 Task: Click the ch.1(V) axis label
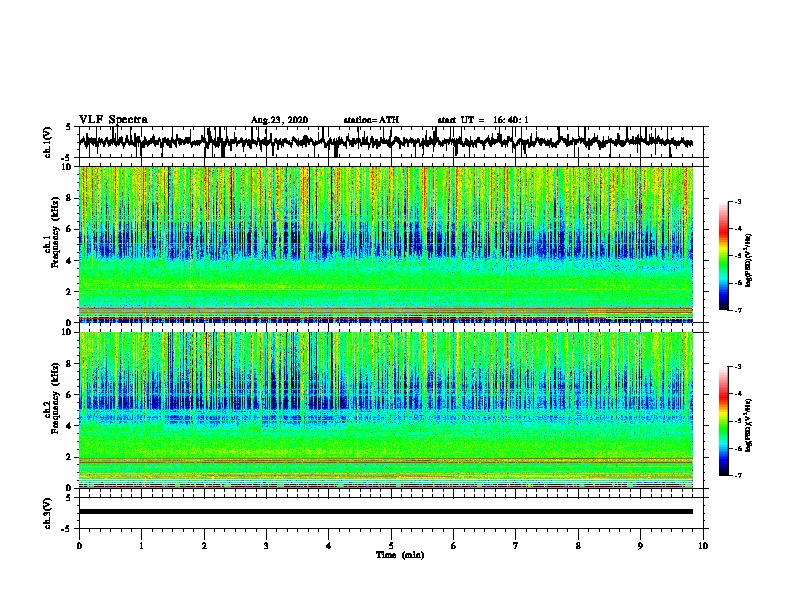pos(48,142)
